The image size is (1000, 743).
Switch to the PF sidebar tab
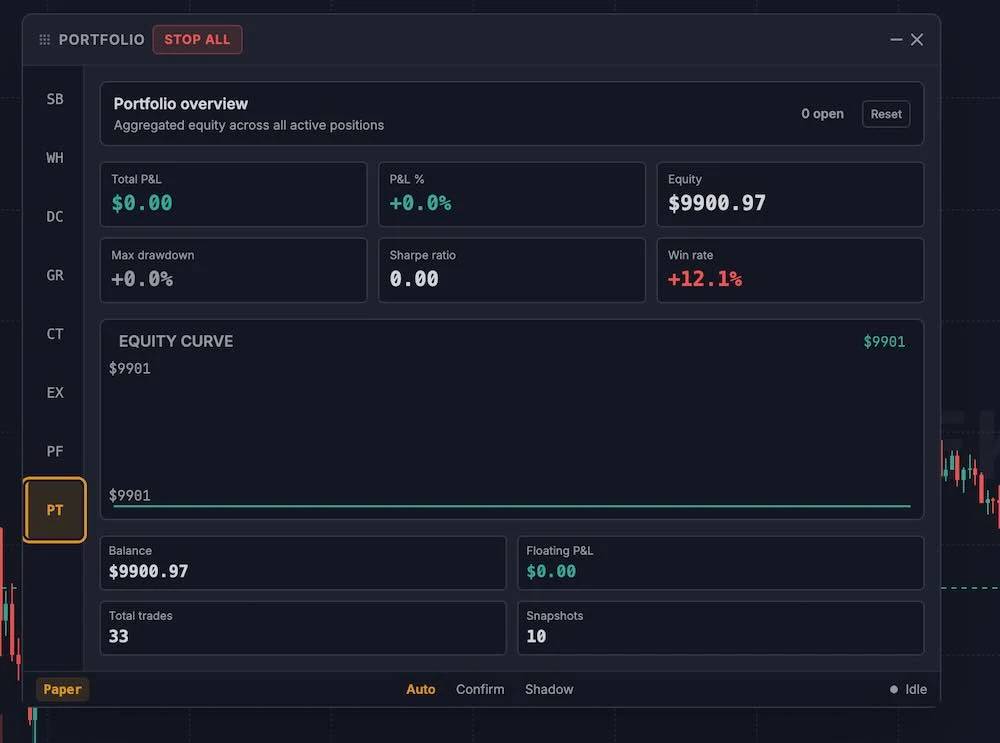pos(55,452)
